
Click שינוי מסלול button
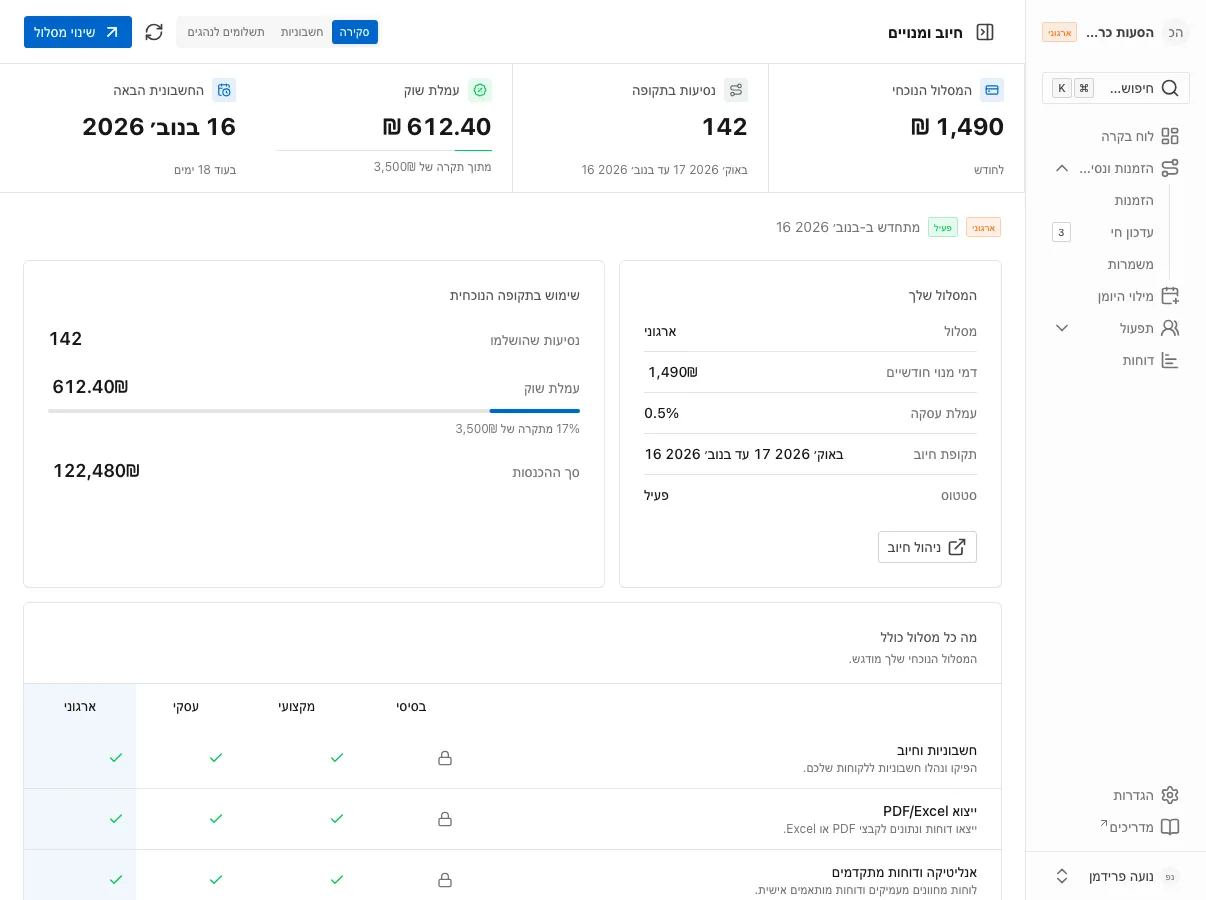pos(78,32)
